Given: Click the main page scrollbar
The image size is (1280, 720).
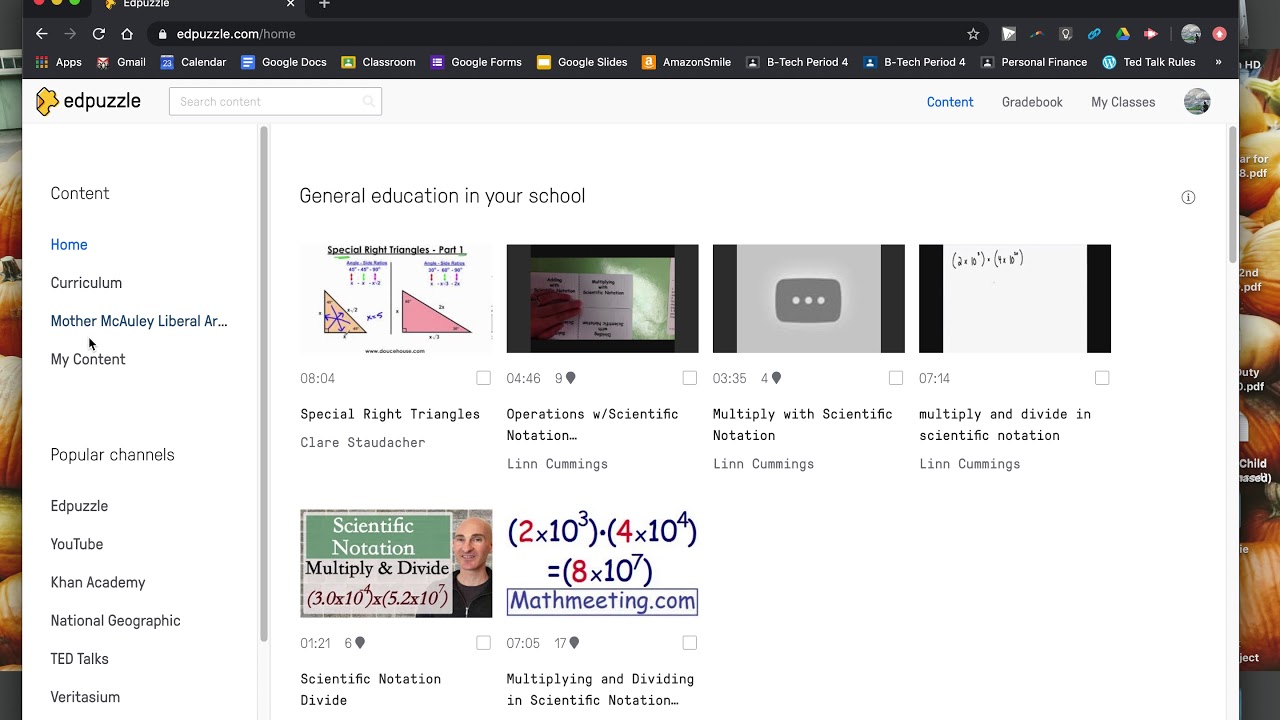Looking at the screenshot, I should (1232, 195).
